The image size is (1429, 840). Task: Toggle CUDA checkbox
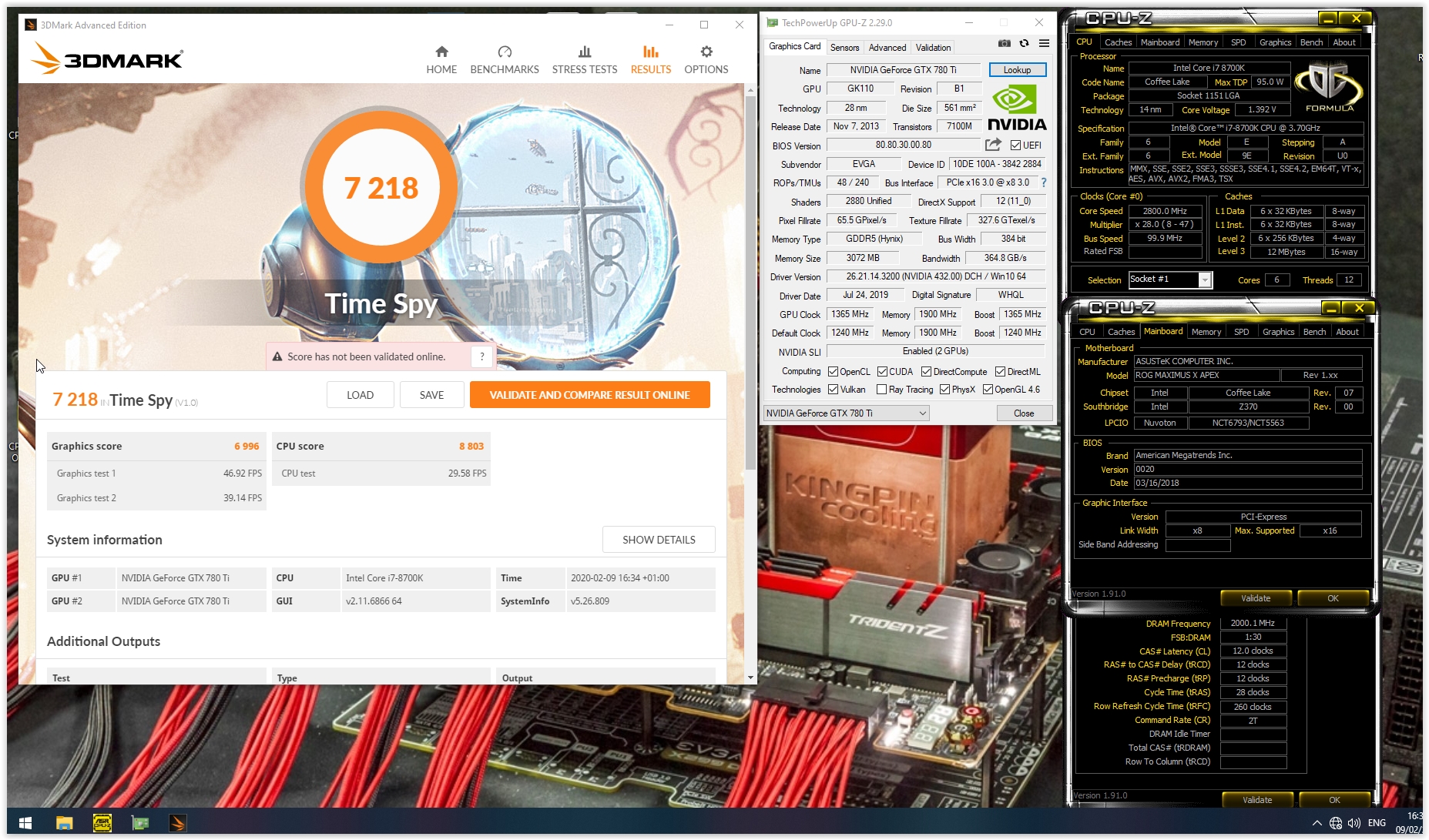tap(882, 372)
